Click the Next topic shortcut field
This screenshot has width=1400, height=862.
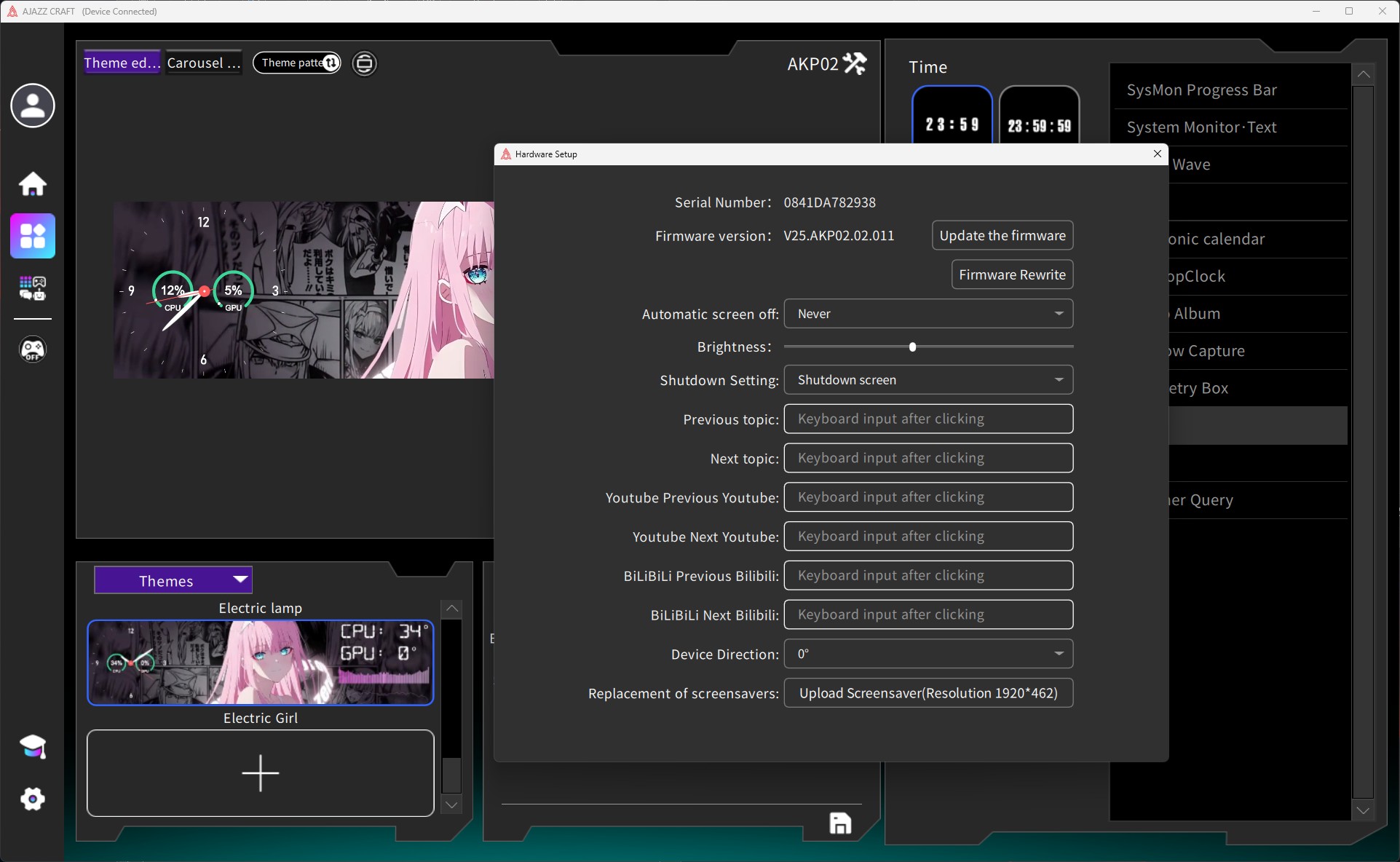coord(928,459)
